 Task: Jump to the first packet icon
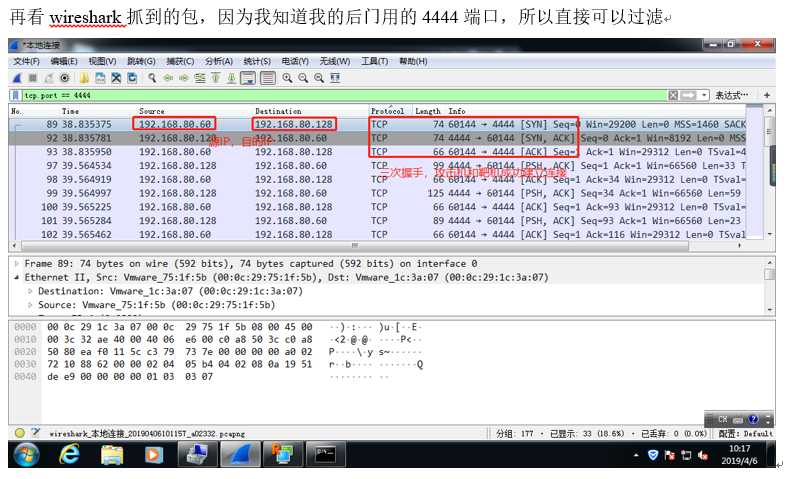[x=216, y=78]
